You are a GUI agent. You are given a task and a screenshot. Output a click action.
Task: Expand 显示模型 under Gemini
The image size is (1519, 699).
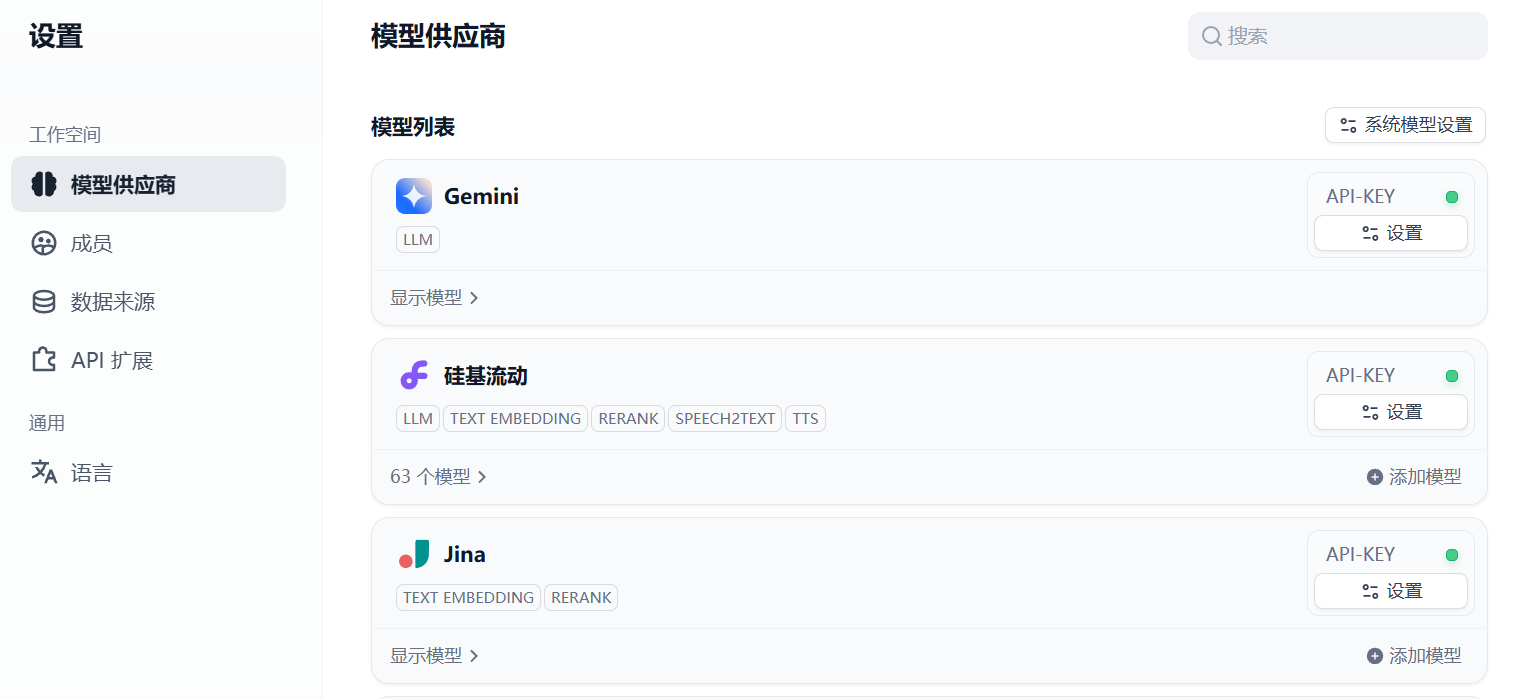pos(435,298)
